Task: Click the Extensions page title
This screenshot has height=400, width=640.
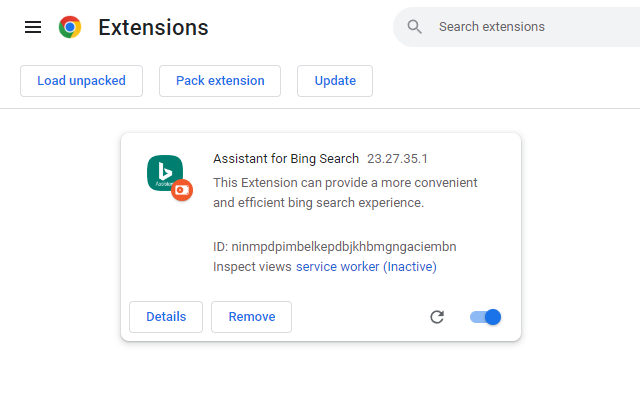Action: tap(153, 27)
